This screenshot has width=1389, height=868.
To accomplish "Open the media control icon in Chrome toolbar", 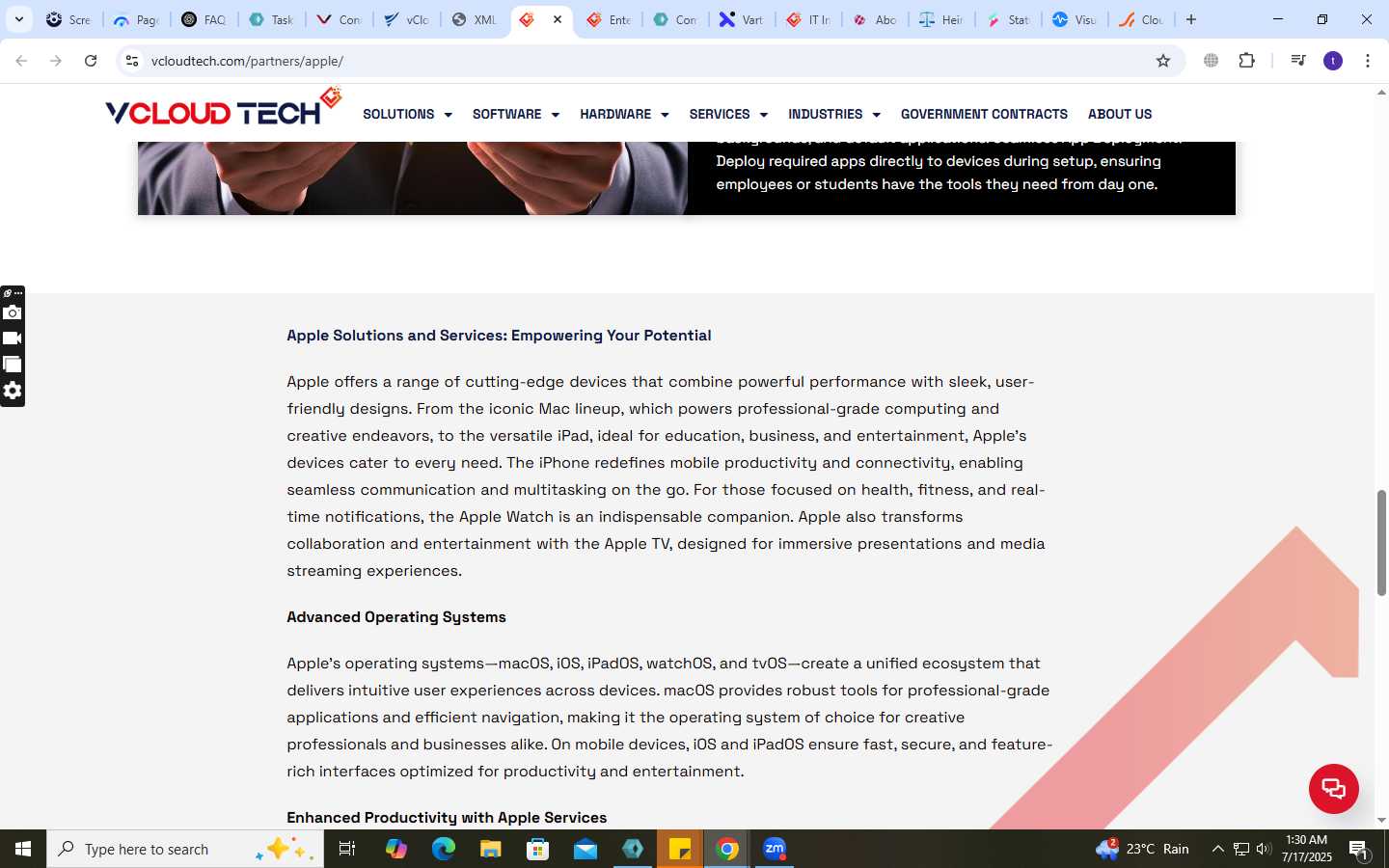I will tap(1298, 61).
